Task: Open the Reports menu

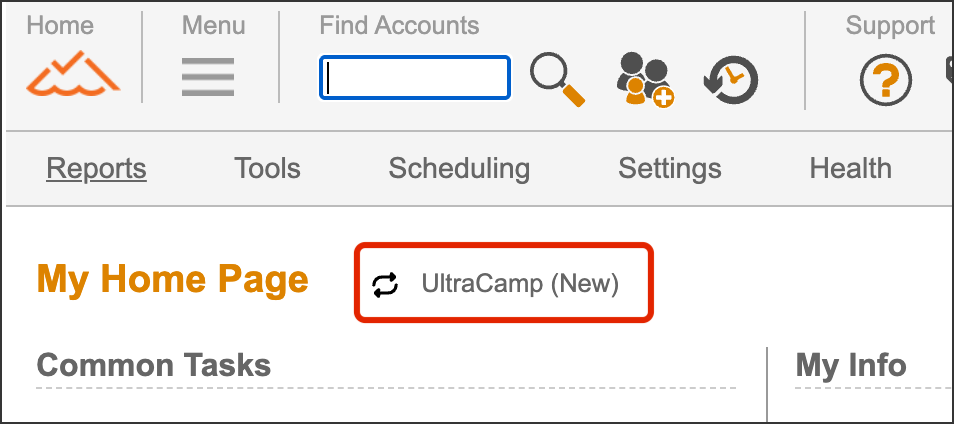Action: pos(96,168)
